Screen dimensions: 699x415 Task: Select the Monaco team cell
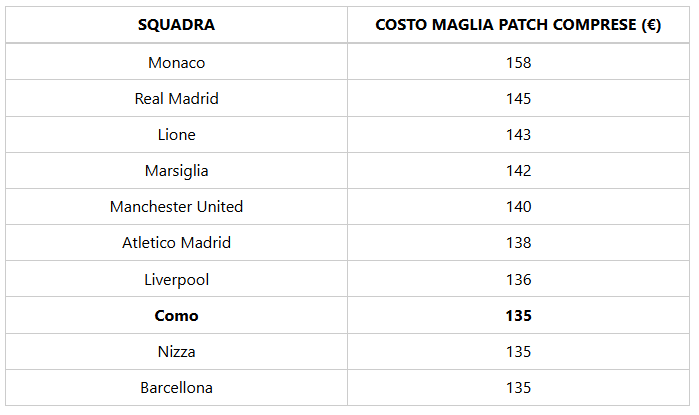(176, 62)
